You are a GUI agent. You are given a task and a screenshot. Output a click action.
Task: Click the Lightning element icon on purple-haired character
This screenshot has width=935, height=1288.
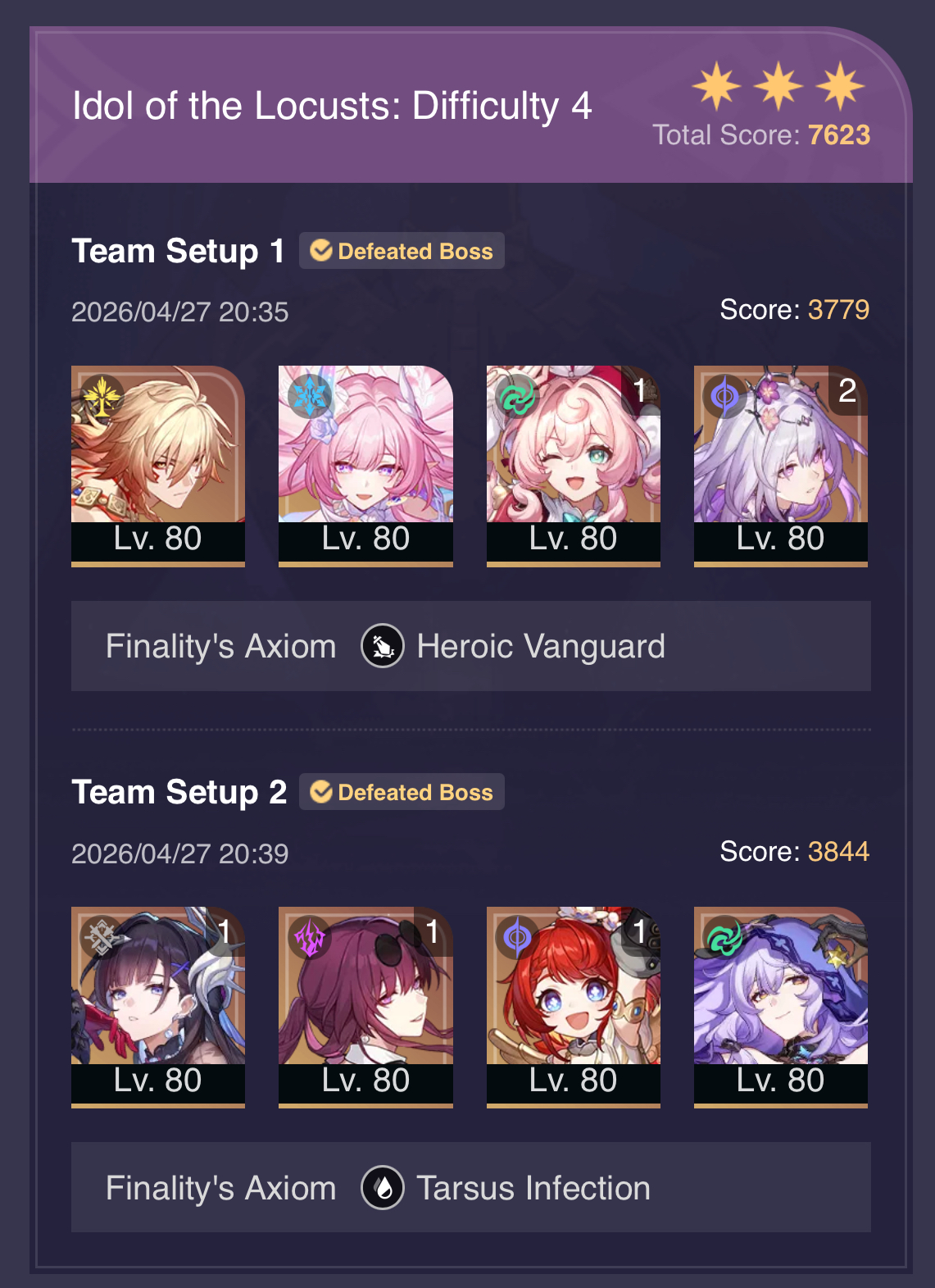pyautogui.click(x=310, y=938)
